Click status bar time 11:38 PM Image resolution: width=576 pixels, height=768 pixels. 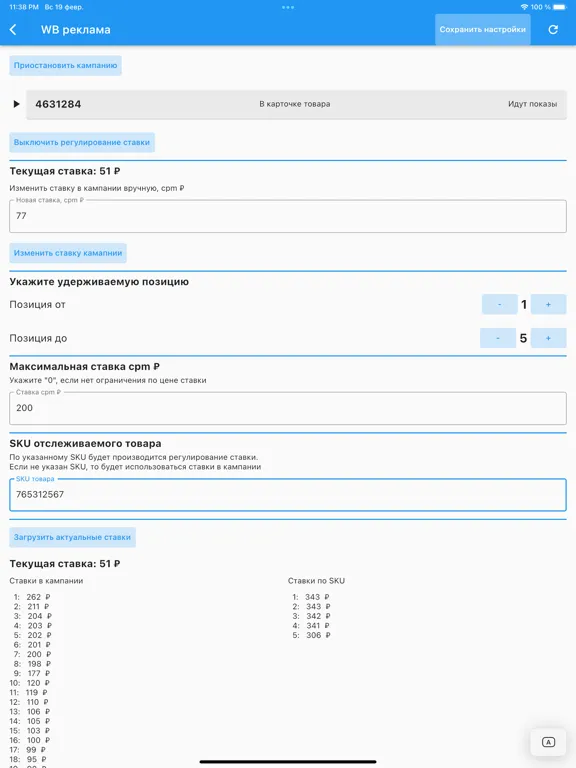click(24, 7)
